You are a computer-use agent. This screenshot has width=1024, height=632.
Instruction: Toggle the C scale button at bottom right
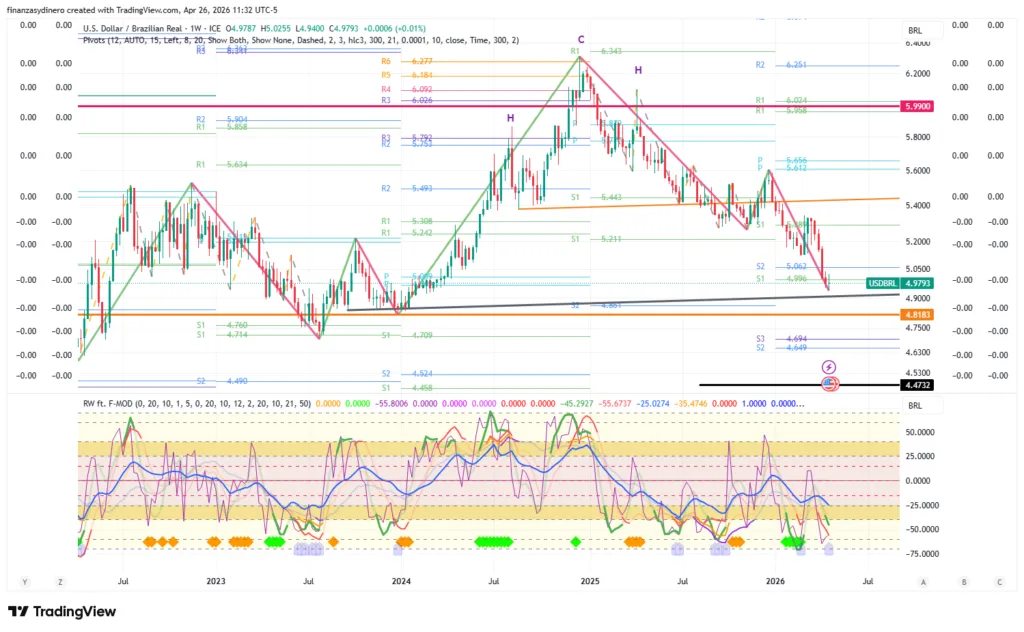click(998, 581)
